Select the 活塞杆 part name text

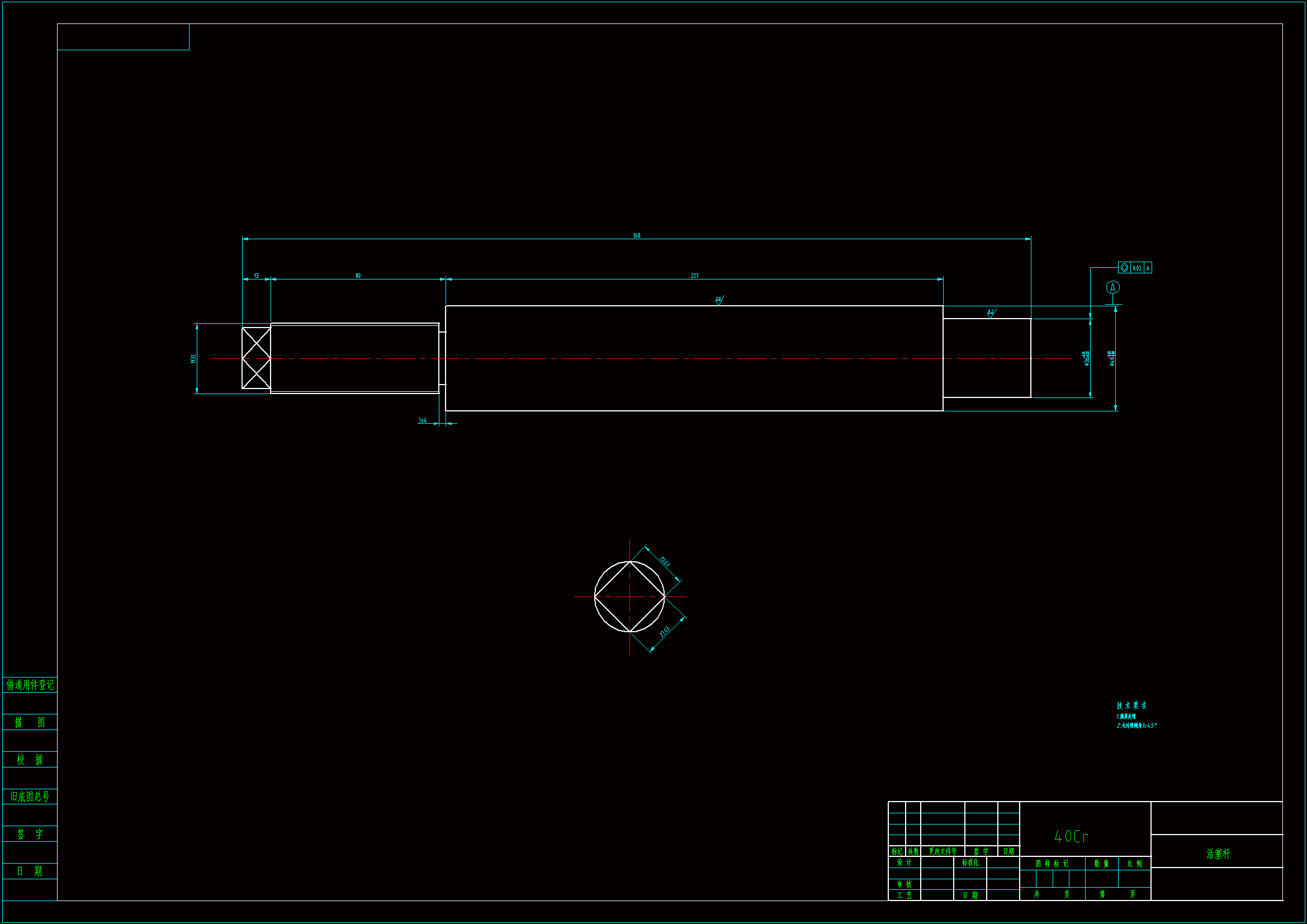(1218, 854)
